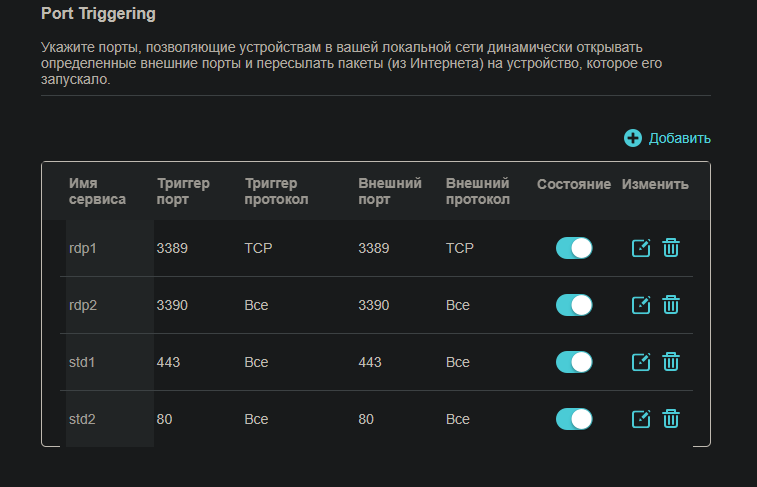Image resolution: width=757 pixels, height=487 pixels.
Task: Delete the rdp1 entry with trash icon
Action: pyautogui.click(x=671, y=248)
